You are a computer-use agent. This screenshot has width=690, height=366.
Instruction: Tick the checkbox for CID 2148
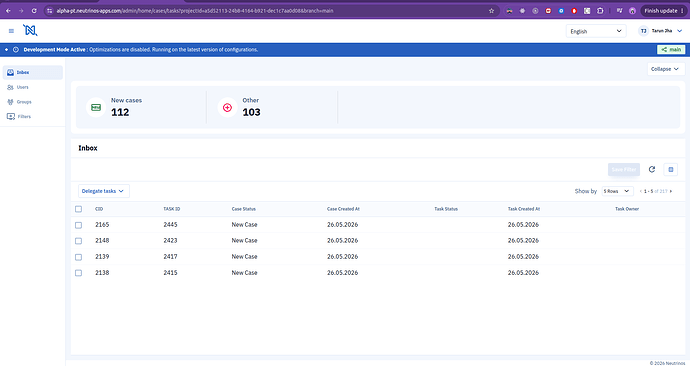(x=78, y=241)
